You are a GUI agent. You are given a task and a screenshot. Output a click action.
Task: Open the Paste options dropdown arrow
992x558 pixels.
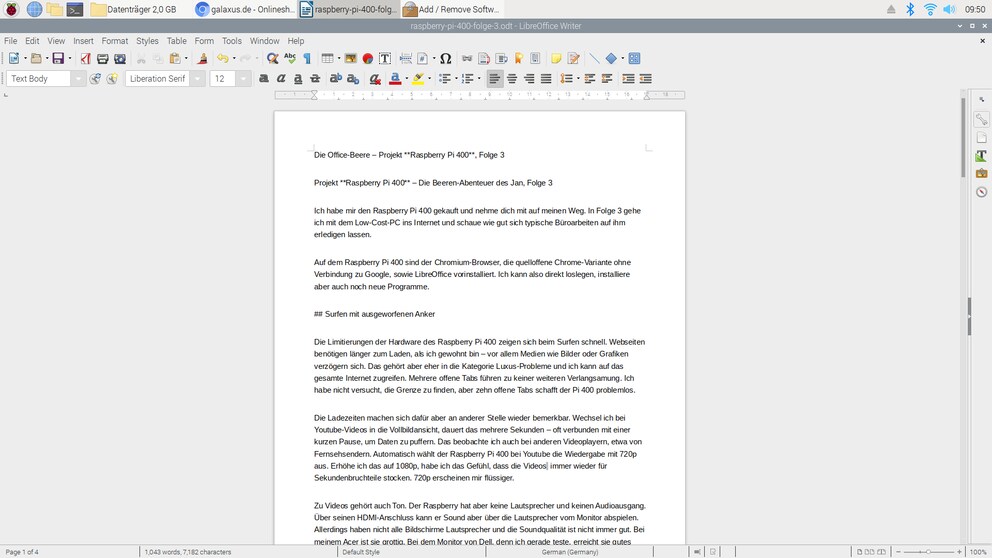(186, 58)
